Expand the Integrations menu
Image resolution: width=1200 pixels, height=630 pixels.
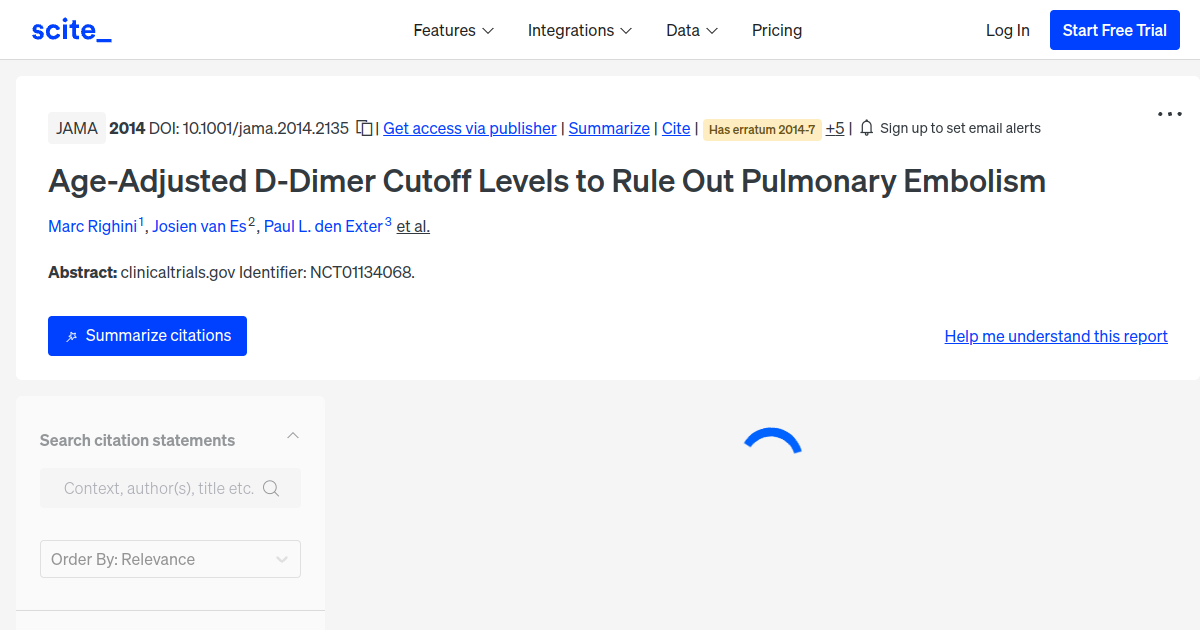point(580,30)
